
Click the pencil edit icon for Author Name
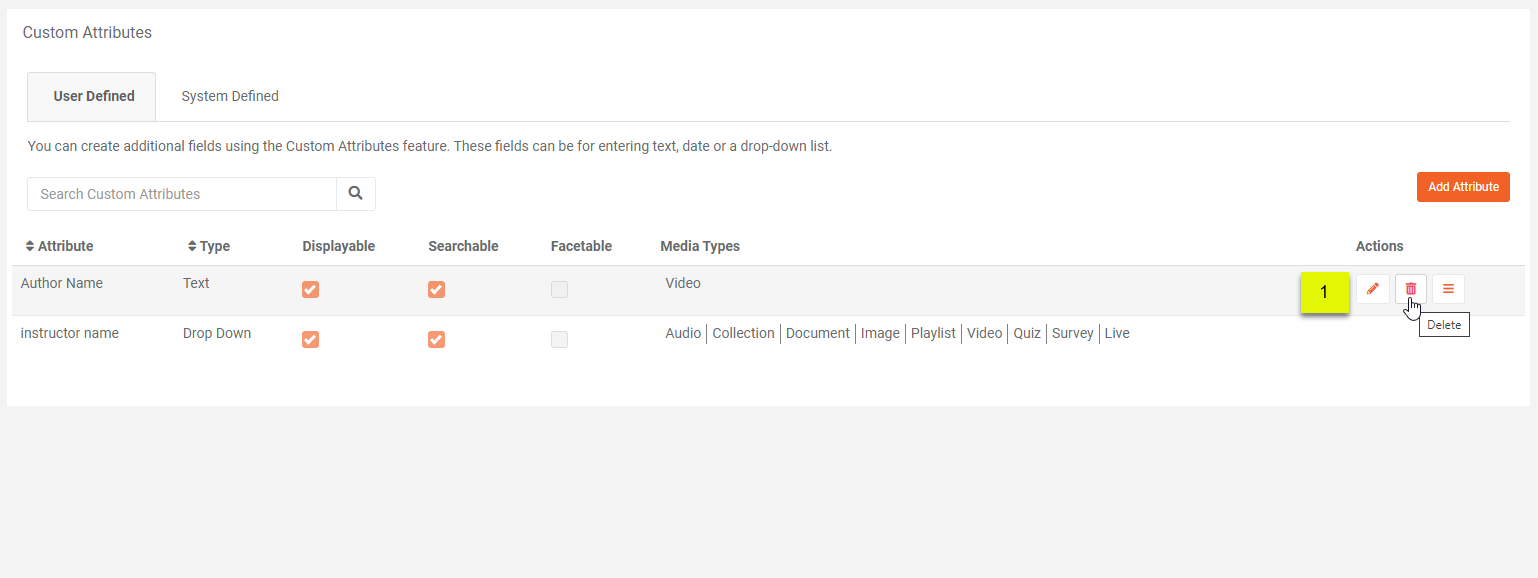click(x=1372, y=289)
